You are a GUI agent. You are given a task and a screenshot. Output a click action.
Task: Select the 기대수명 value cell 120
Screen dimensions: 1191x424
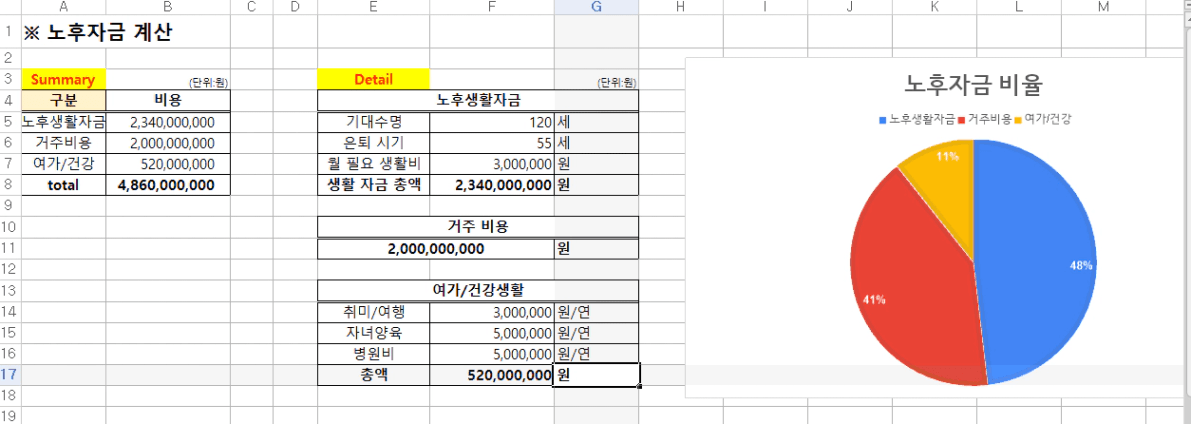click(492, 122)
